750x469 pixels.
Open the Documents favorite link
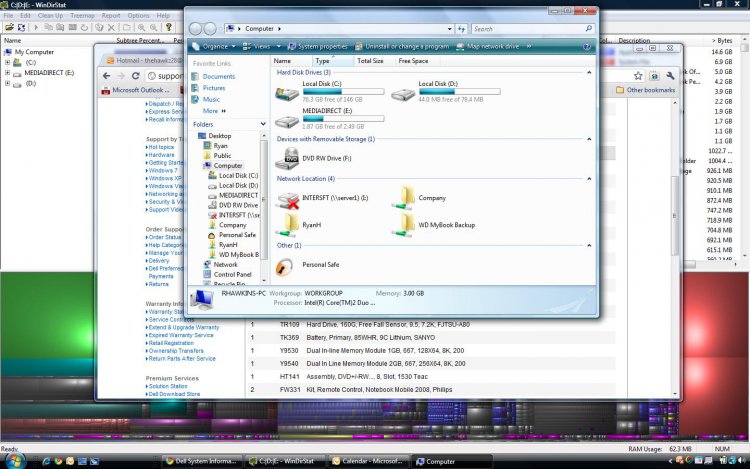point(219,76)
